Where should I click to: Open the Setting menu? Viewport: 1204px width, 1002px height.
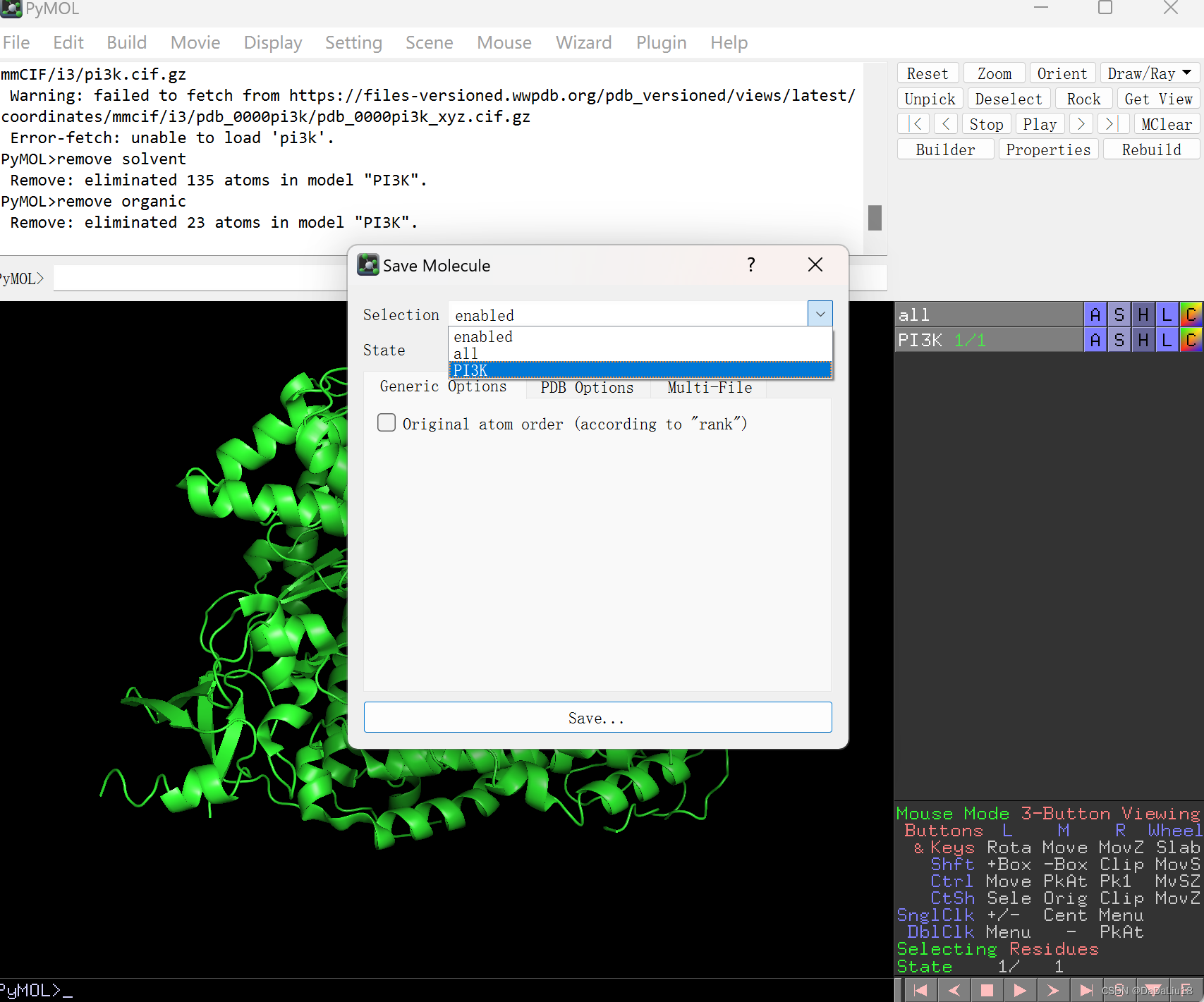353,42
